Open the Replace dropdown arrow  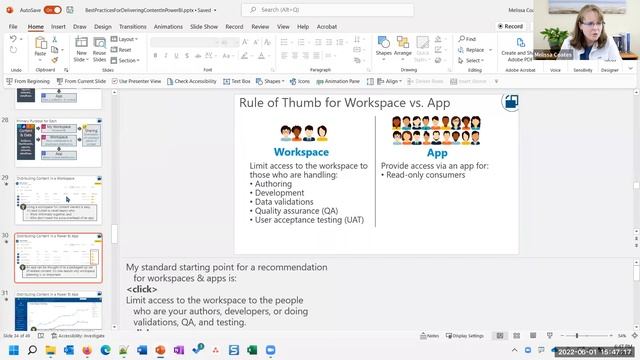click(491, 50)
